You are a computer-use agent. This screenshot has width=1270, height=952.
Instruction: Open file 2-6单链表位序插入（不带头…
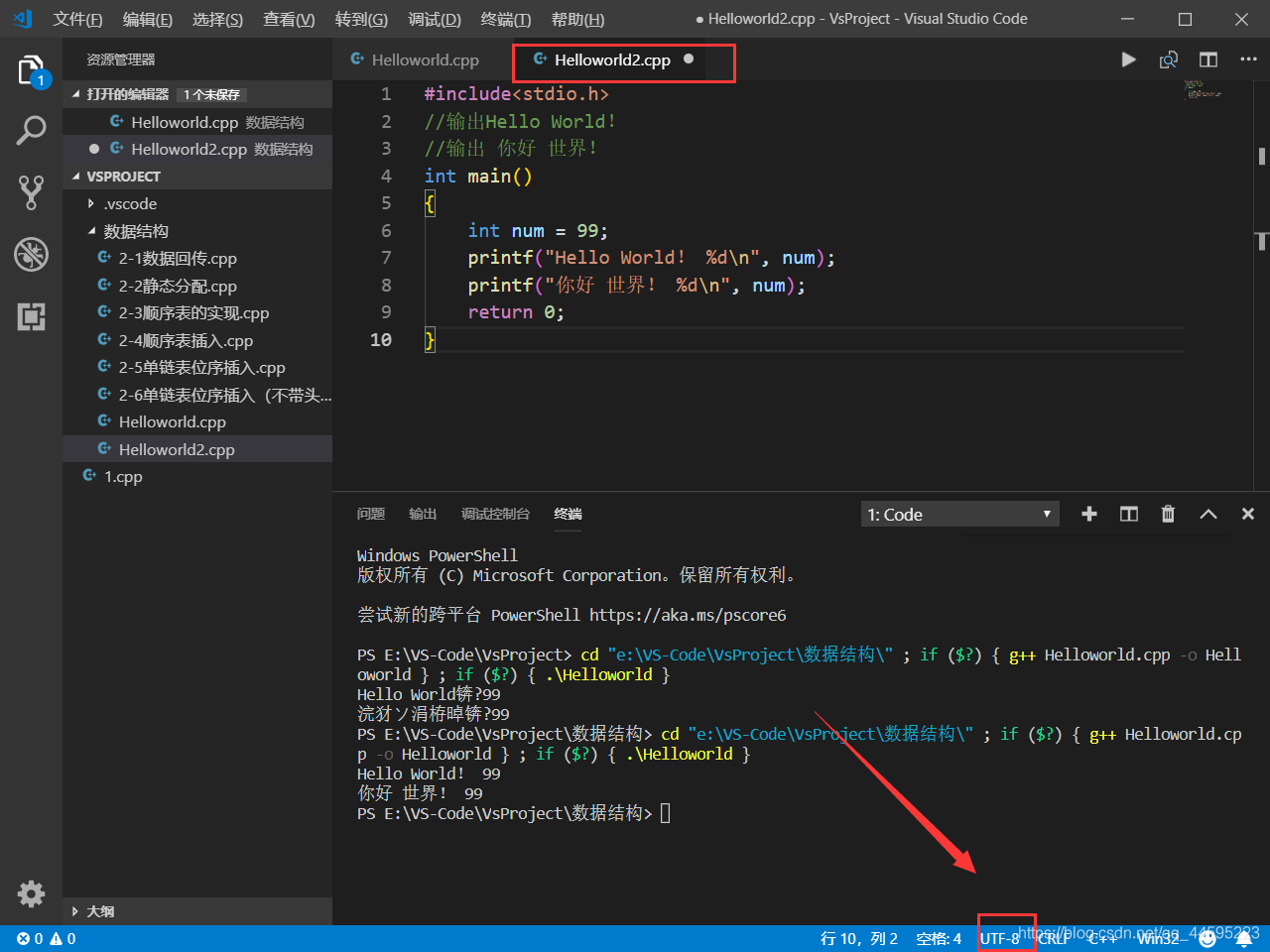(197, 395)
